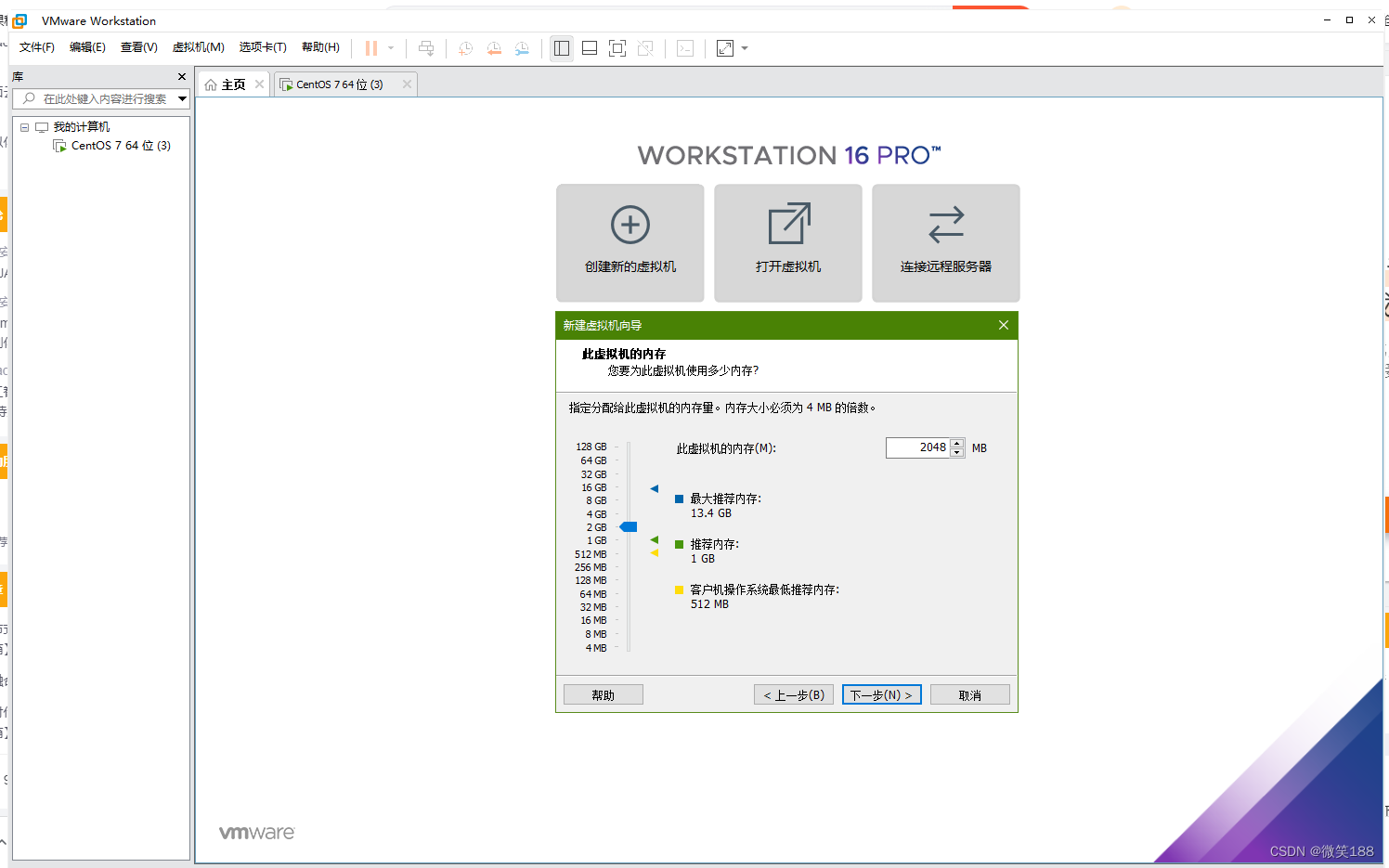Click the Revert to Snapshot toolbar icon
Screen dimensions: 1389x868
(494, 48)
